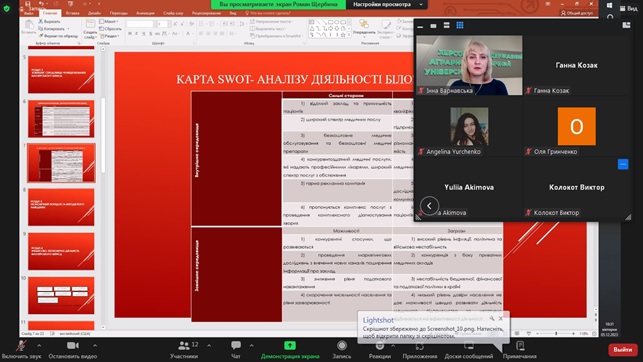Open the Настройки просмотра dropdown
Image resolution: width=643 pixels, height=362 pixels.
387,5
